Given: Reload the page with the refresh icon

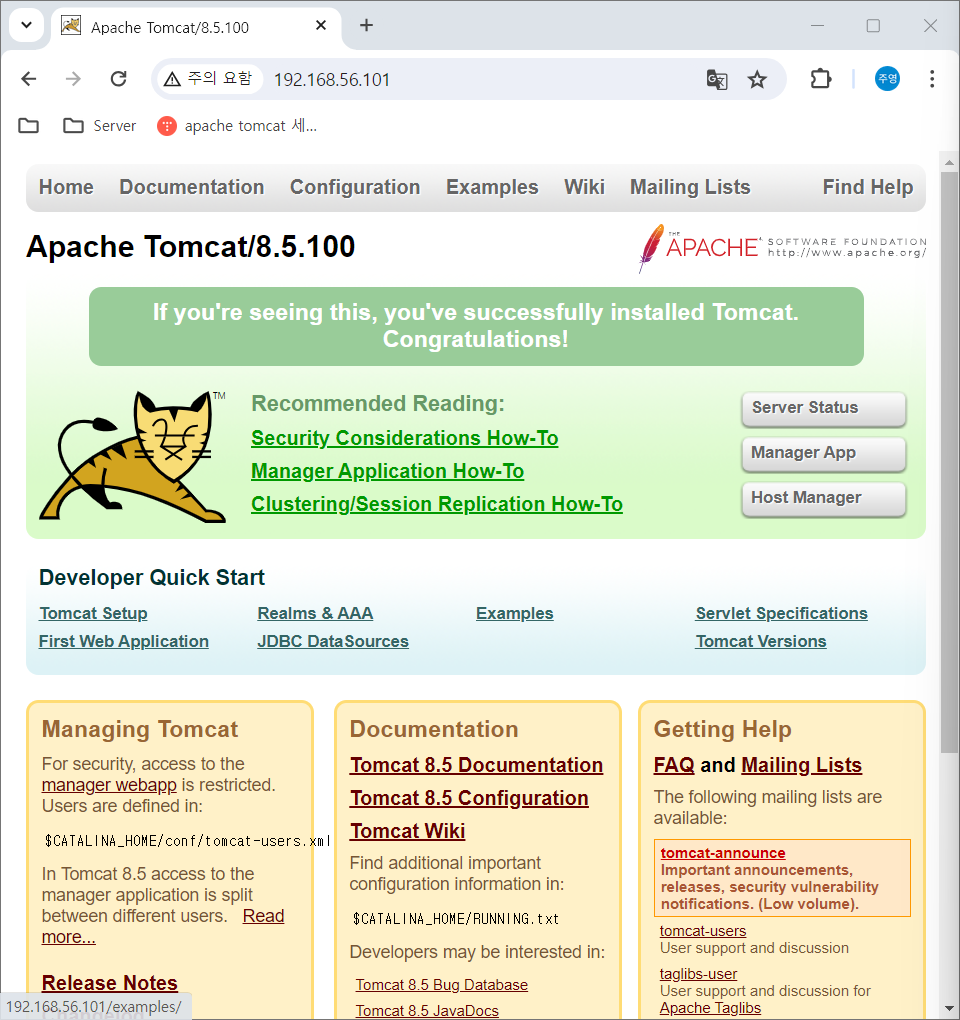Looking at the screenshot, I should (118, 79).
